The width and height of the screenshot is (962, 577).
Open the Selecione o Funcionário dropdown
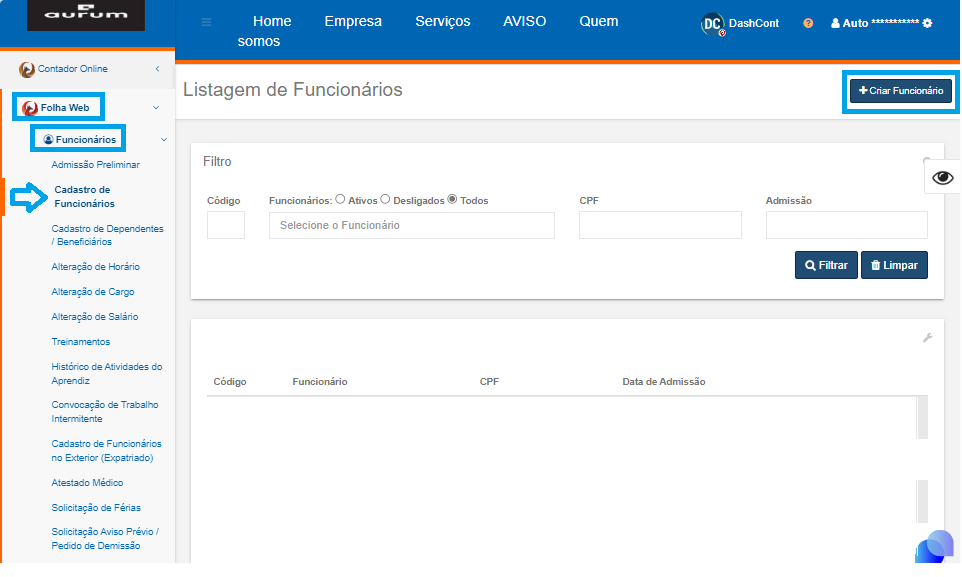(x=412, y=225)
